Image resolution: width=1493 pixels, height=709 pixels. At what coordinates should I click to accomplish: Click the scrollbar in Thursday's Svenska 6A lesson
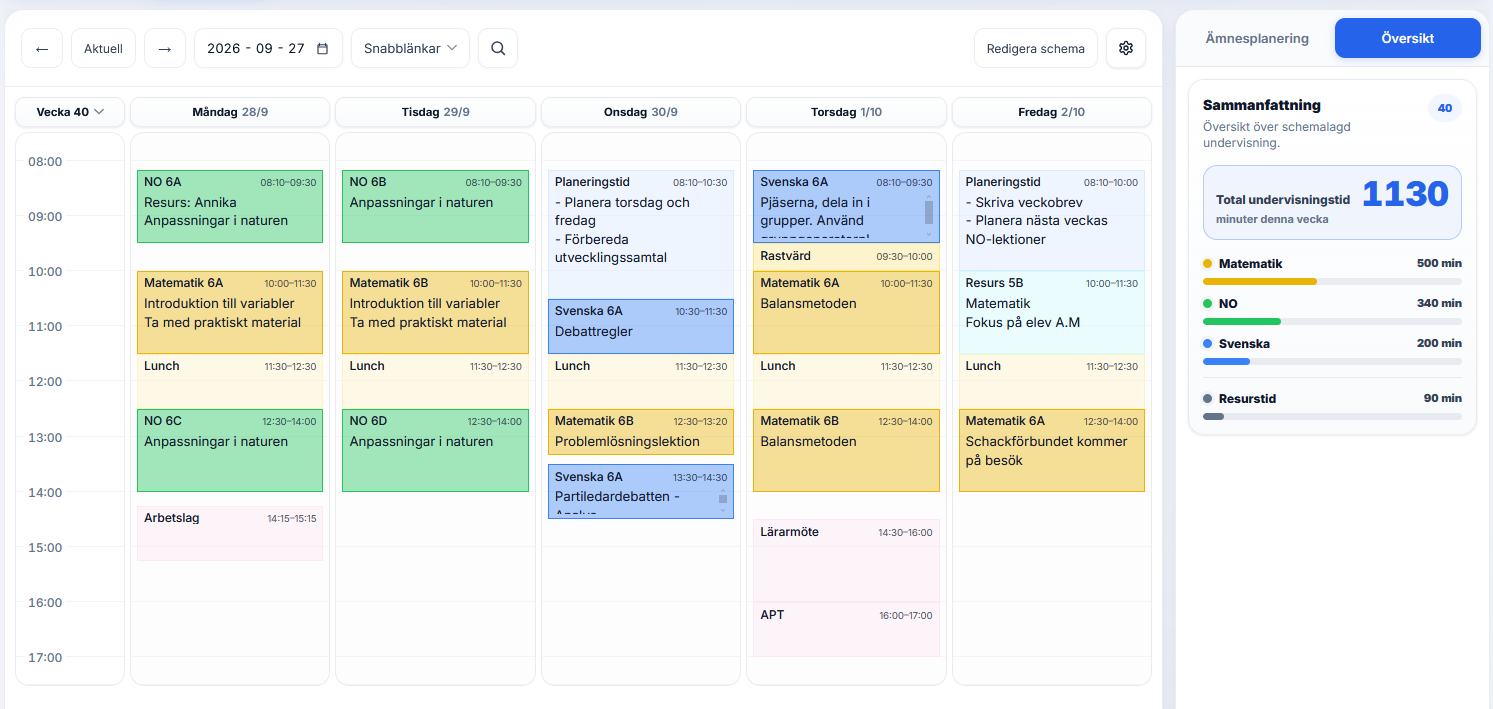click(929, 215)
